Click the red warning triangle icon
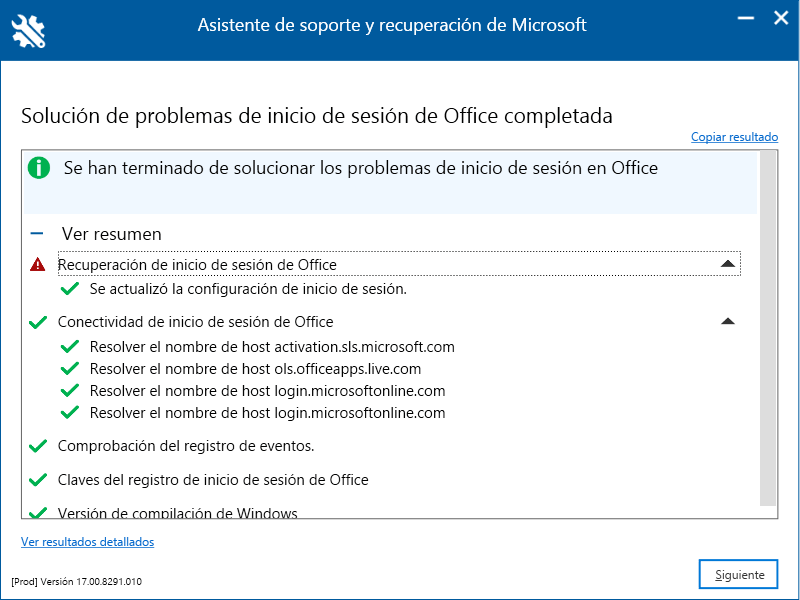The height and width of the screenshot is (600, 800). click(38, 265)
